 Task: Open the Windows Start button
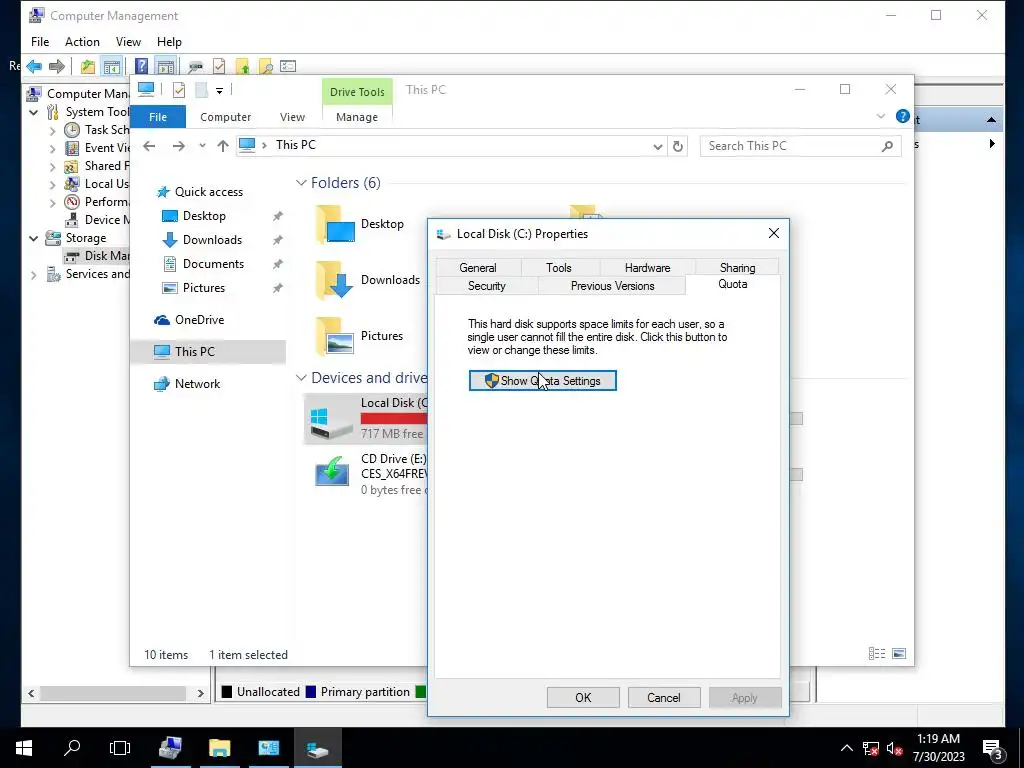point(24,748)
